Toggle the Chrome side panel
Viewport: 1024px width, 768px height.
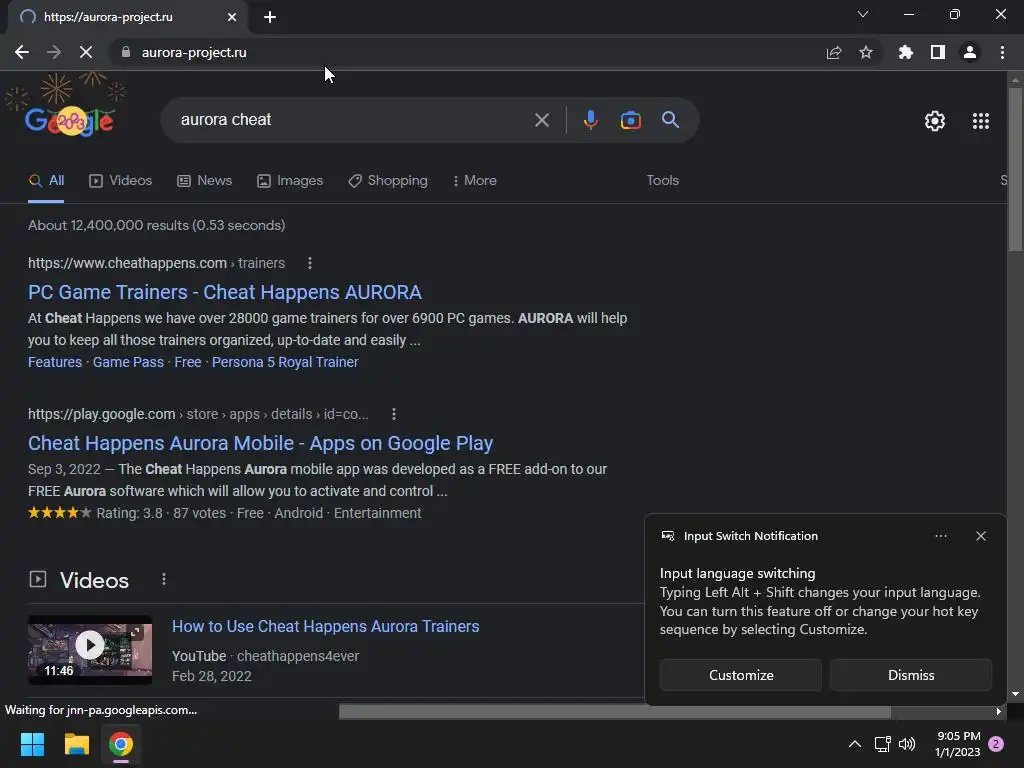coord(938,52)
